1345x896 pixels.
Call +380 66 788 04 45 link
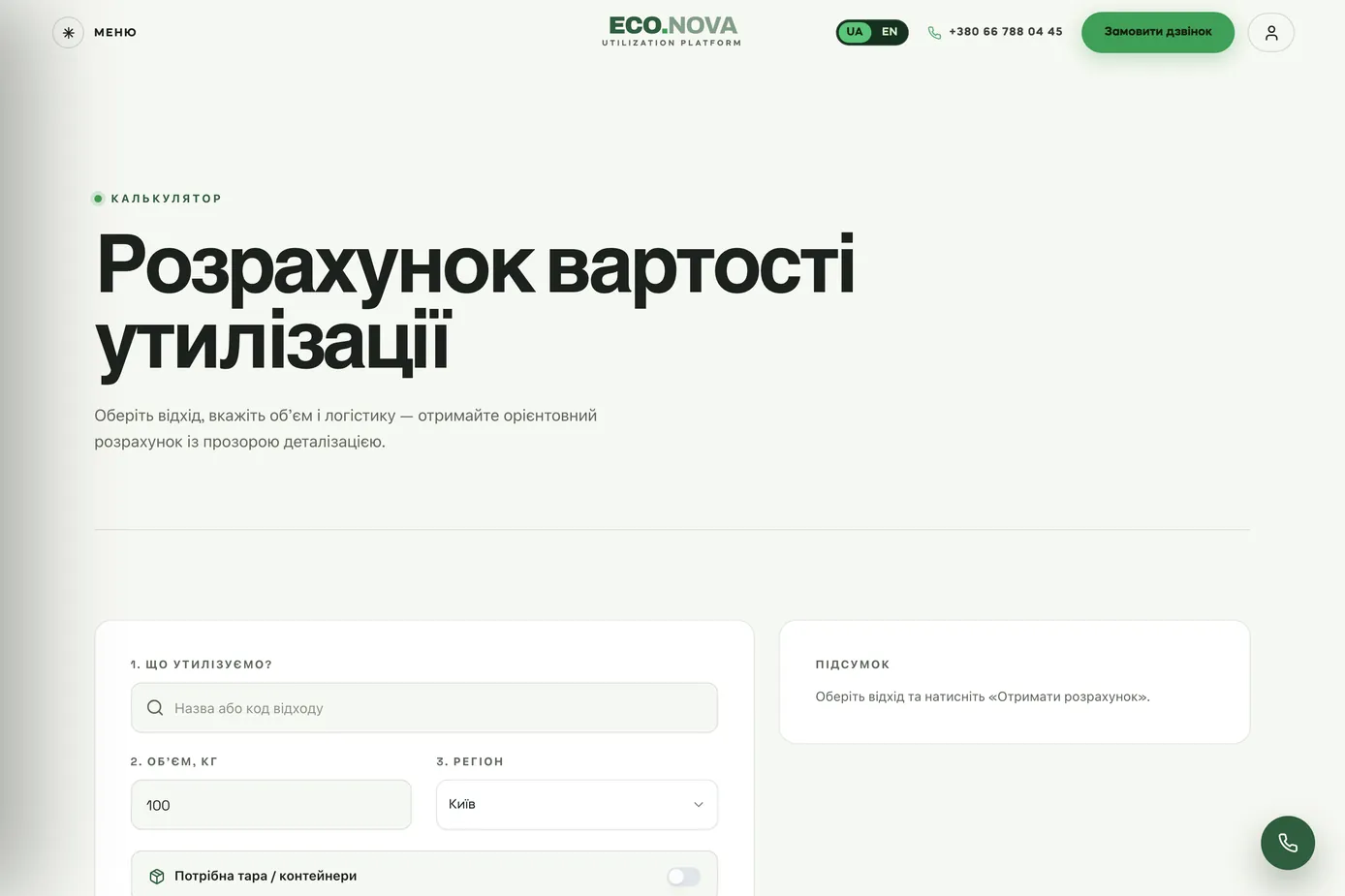point(1005,32)
